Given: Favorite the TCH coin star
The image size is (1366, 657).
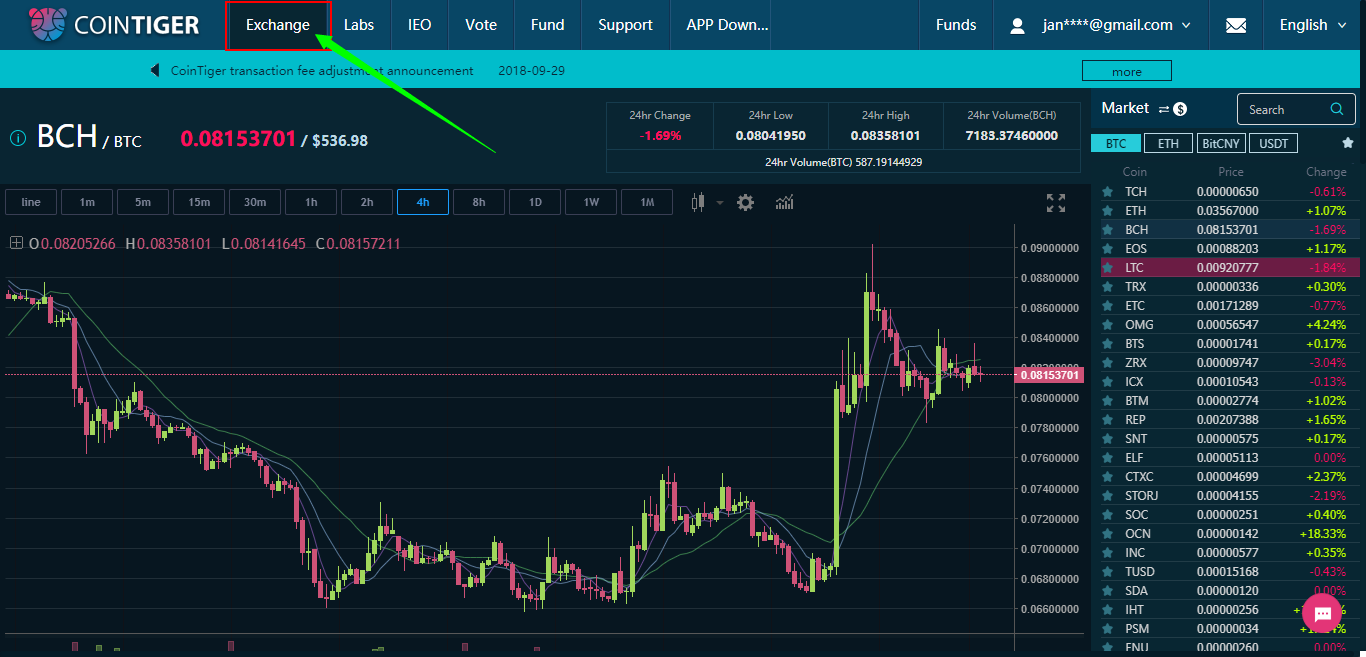Looking at the screenshot, I should (1107, 192).
